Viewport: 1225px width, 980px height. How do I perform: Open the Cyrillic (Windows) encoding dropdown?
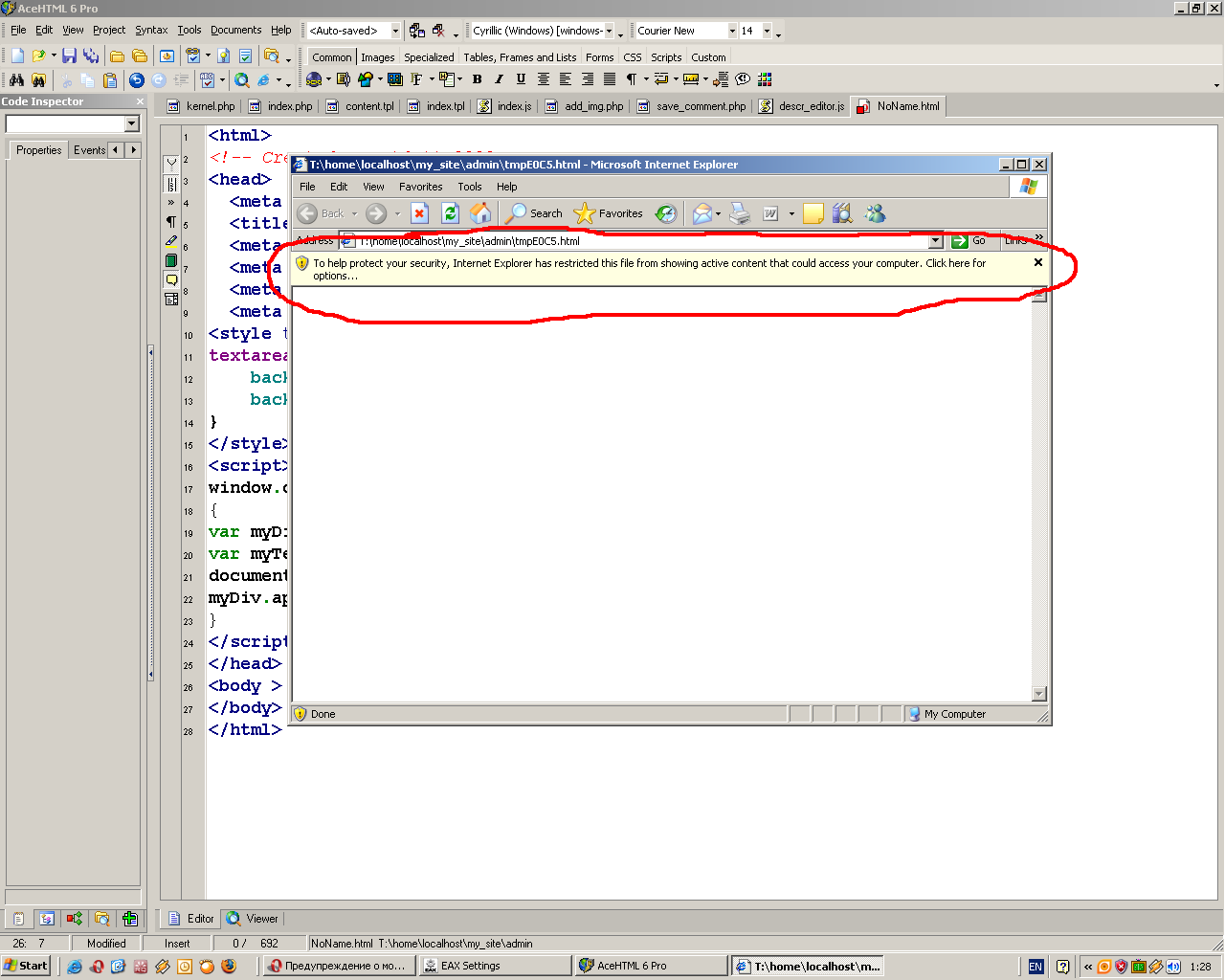[x=609, y=31]
